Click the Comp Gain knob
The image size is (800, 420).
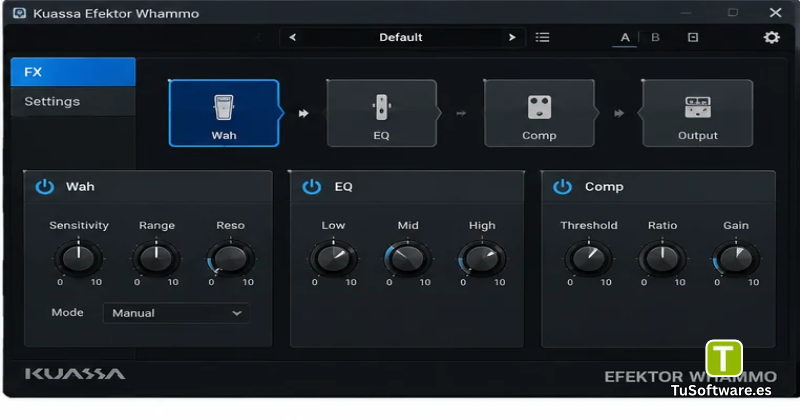(x=736, y=258)
